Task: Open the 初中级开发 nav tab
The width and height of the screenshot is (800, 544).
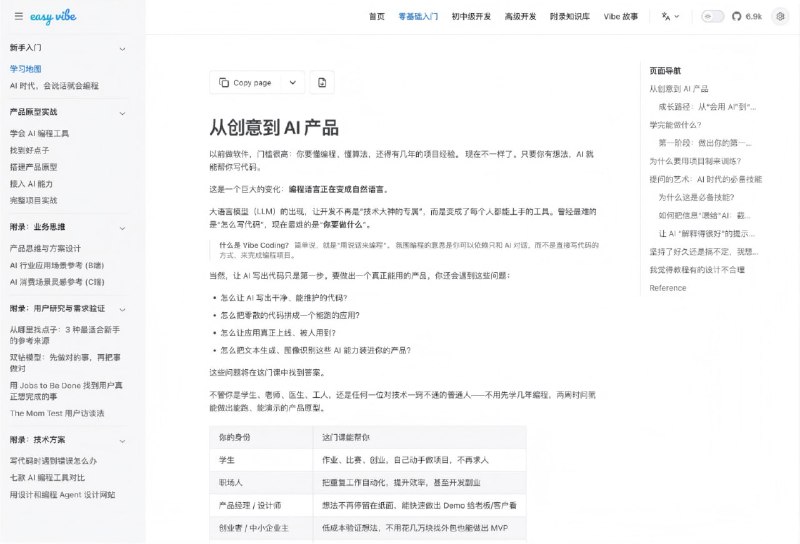Action: [471, 16]
